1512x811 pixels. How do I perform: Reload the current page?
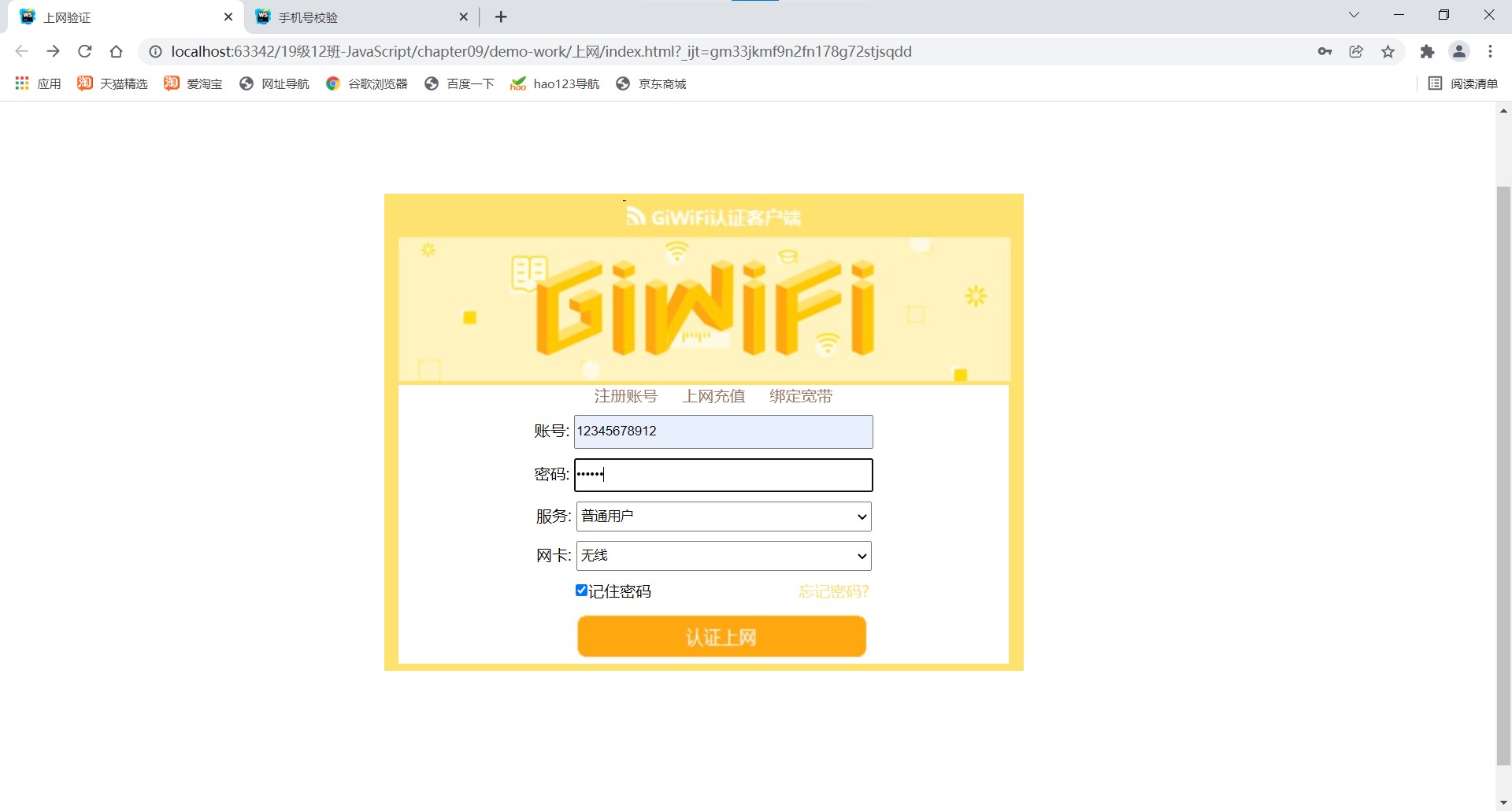(x=85, y=51)
